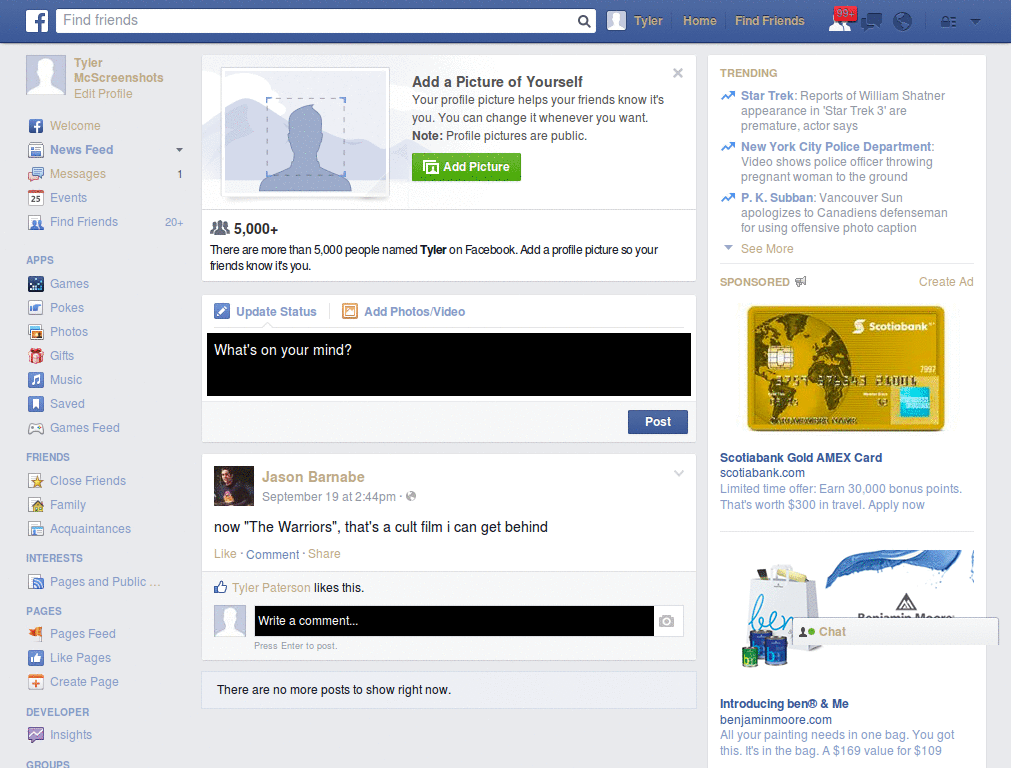Open the notifications globe icon

(903, 21)
